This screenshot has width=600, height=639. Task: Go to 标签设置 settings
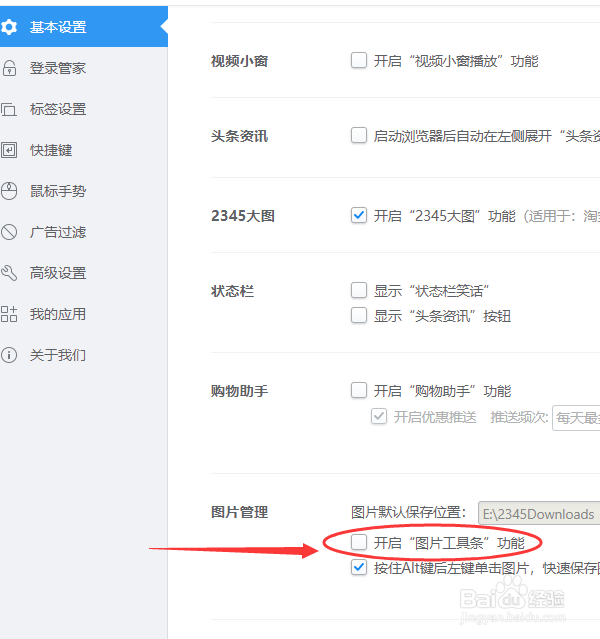tap(84, 109)
